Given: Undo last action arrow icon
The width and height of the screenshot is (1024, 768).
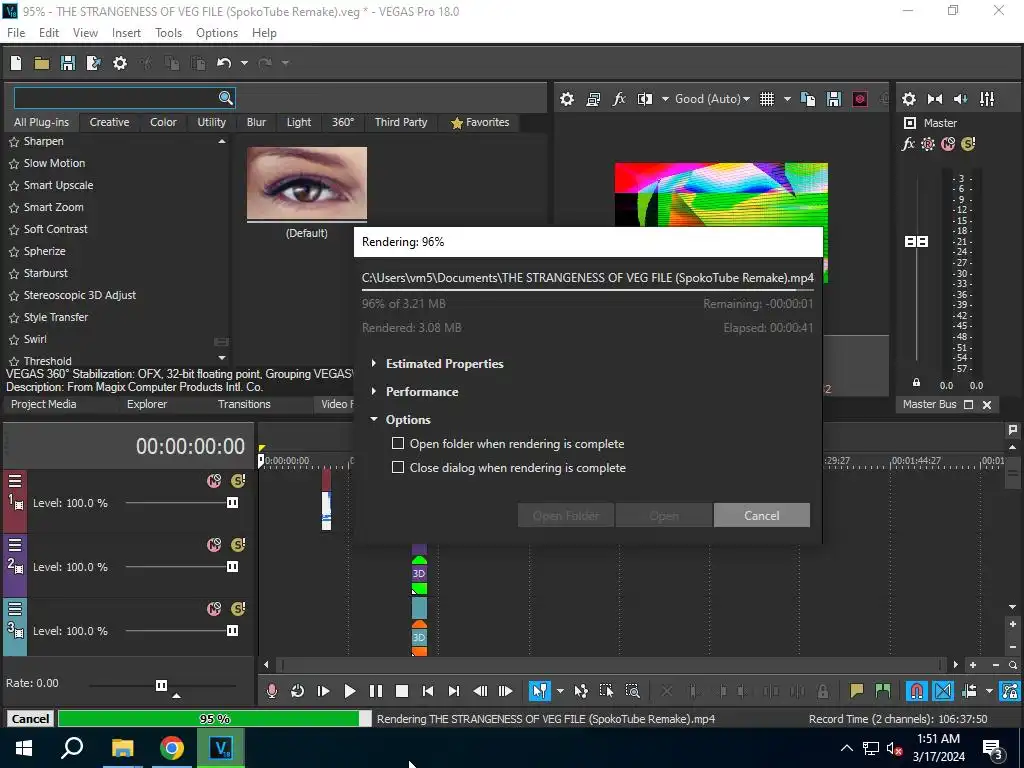Looking at the screenshot, I should tap(224, 63).
